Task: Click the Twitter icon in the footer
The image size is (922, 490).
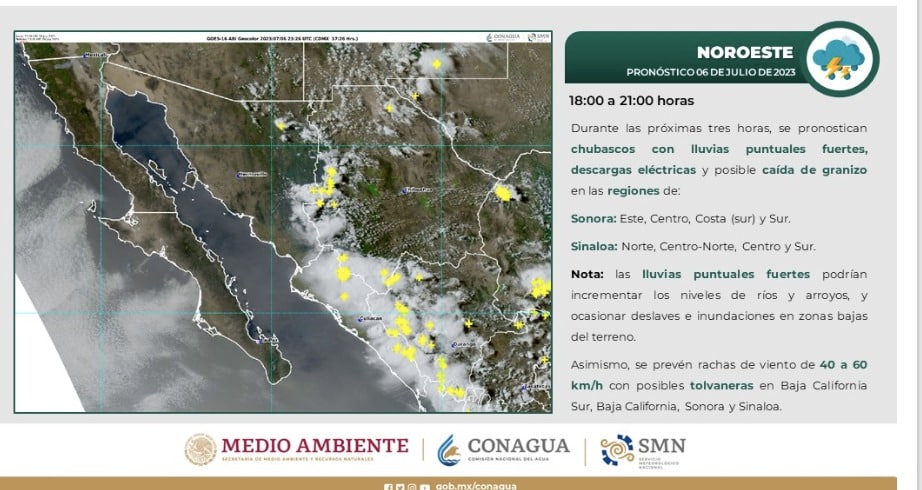Action: point(400,487)
